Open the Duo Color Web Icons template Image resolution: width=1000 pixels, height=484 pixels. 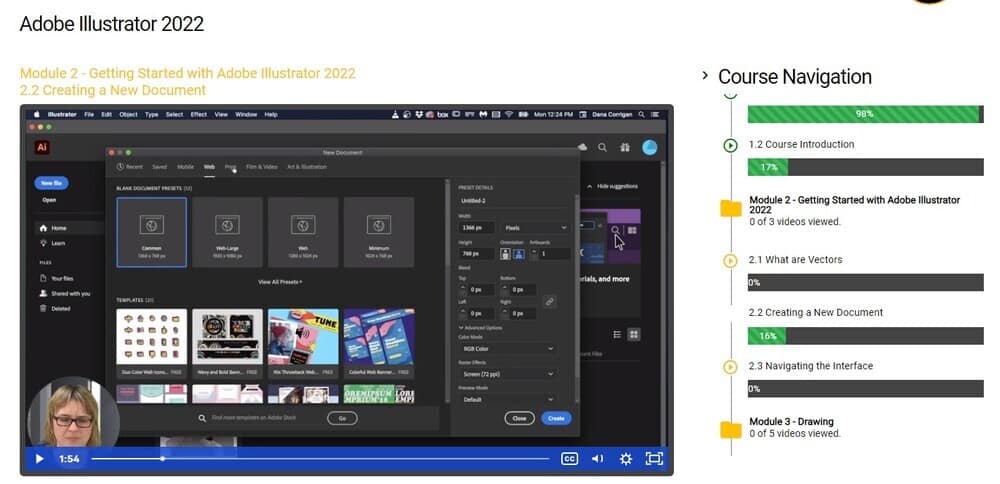152,343
